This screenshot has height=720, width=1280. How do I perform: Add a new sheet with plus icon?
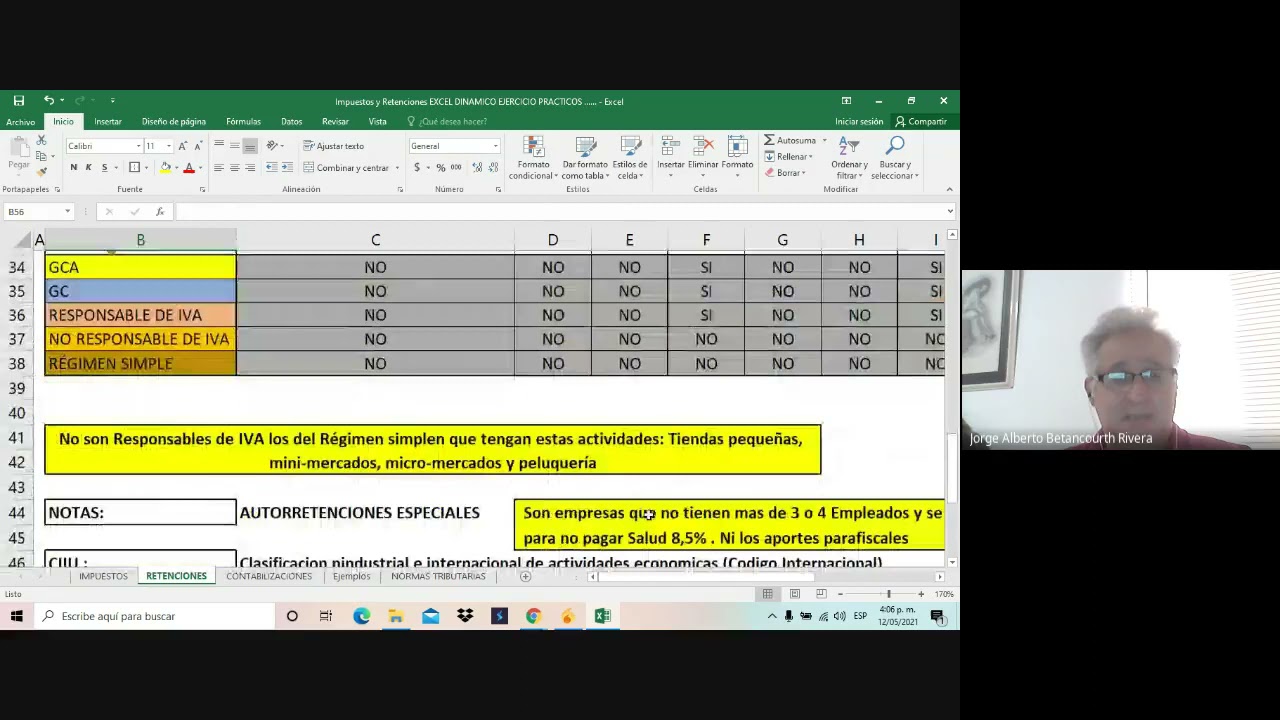[x=525, y=576]
